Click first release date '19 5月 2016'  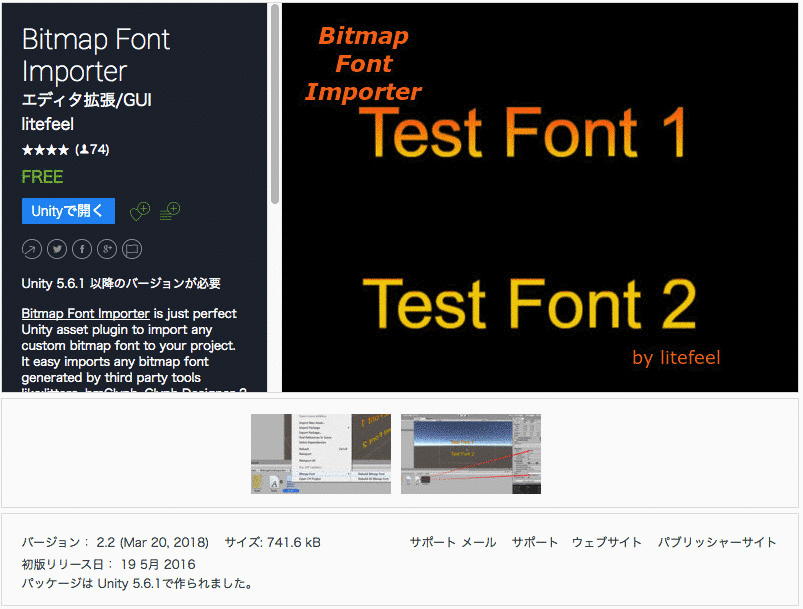click(x=158, y=564)
